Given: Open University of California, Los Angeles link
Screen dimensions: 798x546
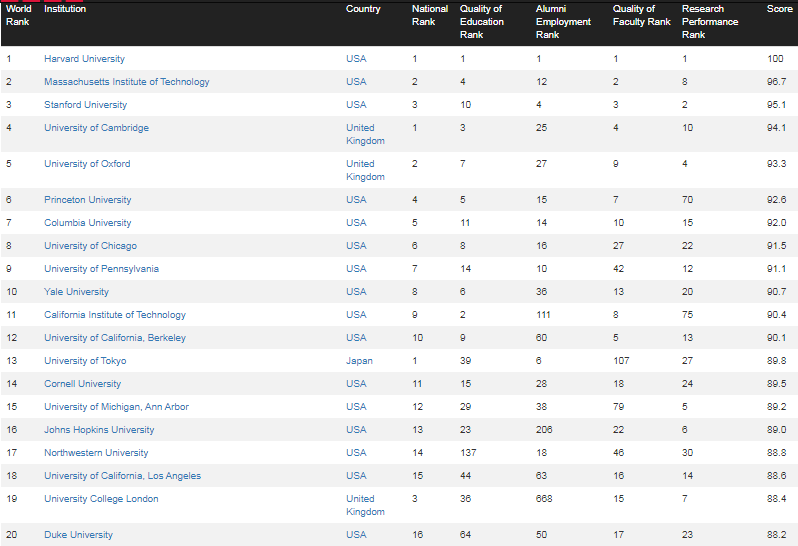Looking at the screenshot, I should coord(122,475).
